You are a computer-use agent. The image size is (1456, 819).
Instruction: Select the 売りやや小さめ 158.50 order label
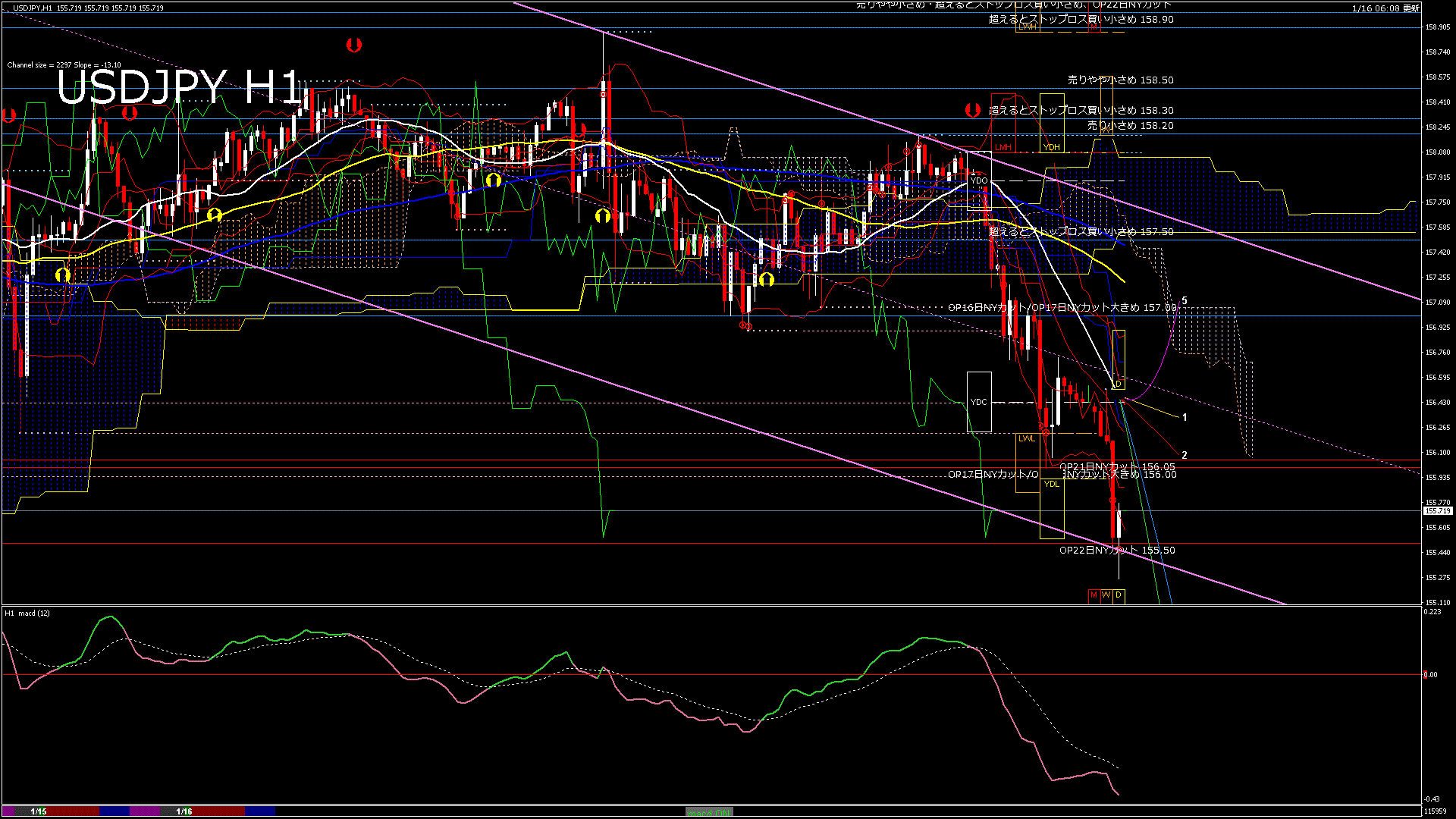1121,80
